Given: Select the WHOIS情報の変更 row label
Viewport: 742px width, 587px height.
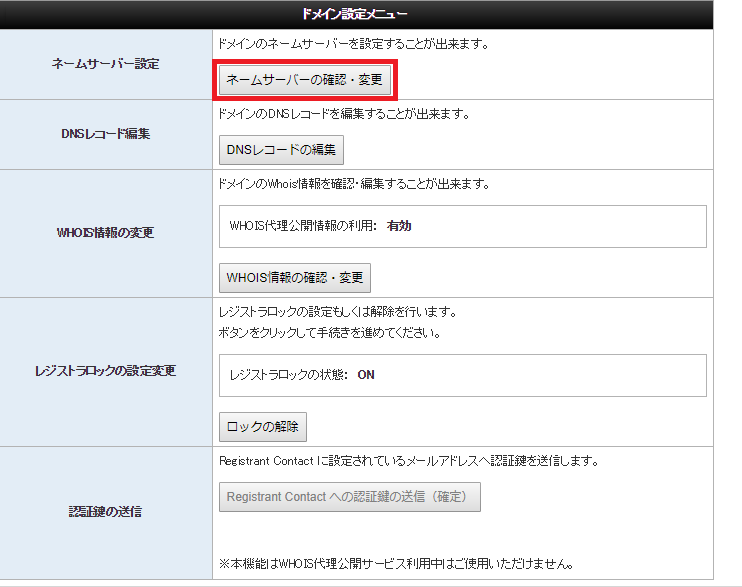Looking at the screenshot, I should 106,232.
